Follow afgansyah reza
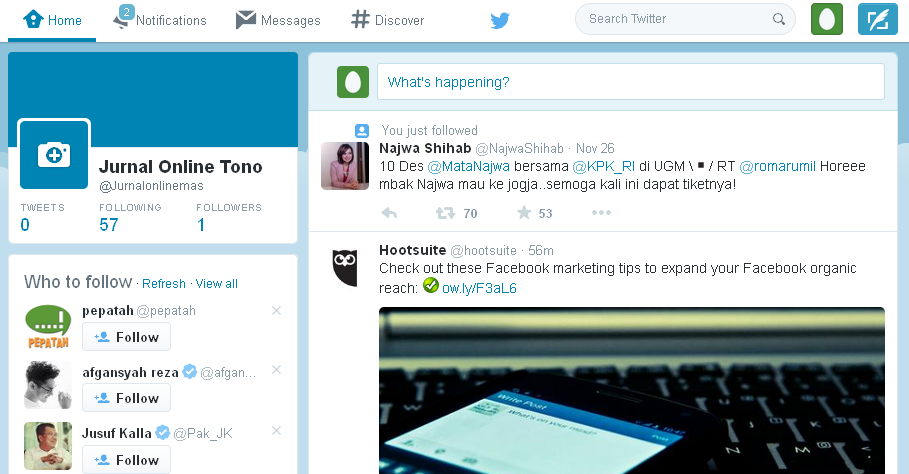The width and height of the screenshot is (909, 474). [x=126, y=398]
